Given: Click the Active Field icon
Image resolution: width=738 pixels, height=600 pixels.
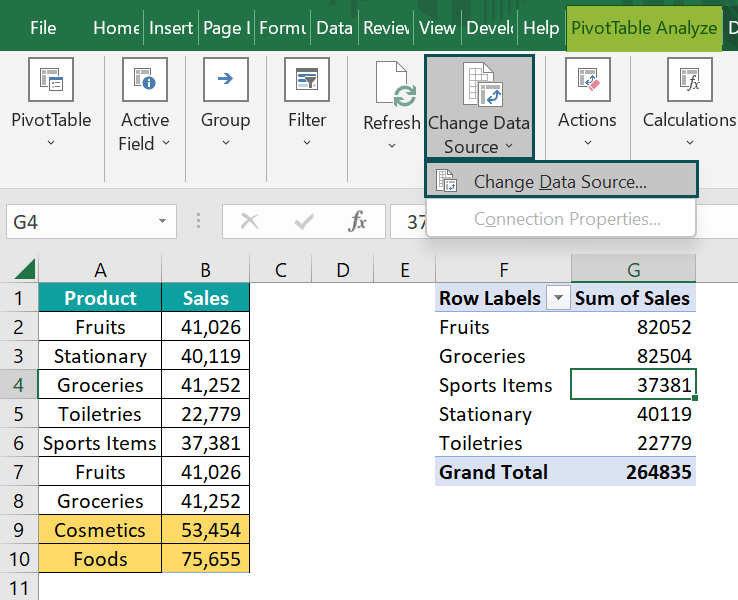Looking at the screenshot, I should coord(145,80).
